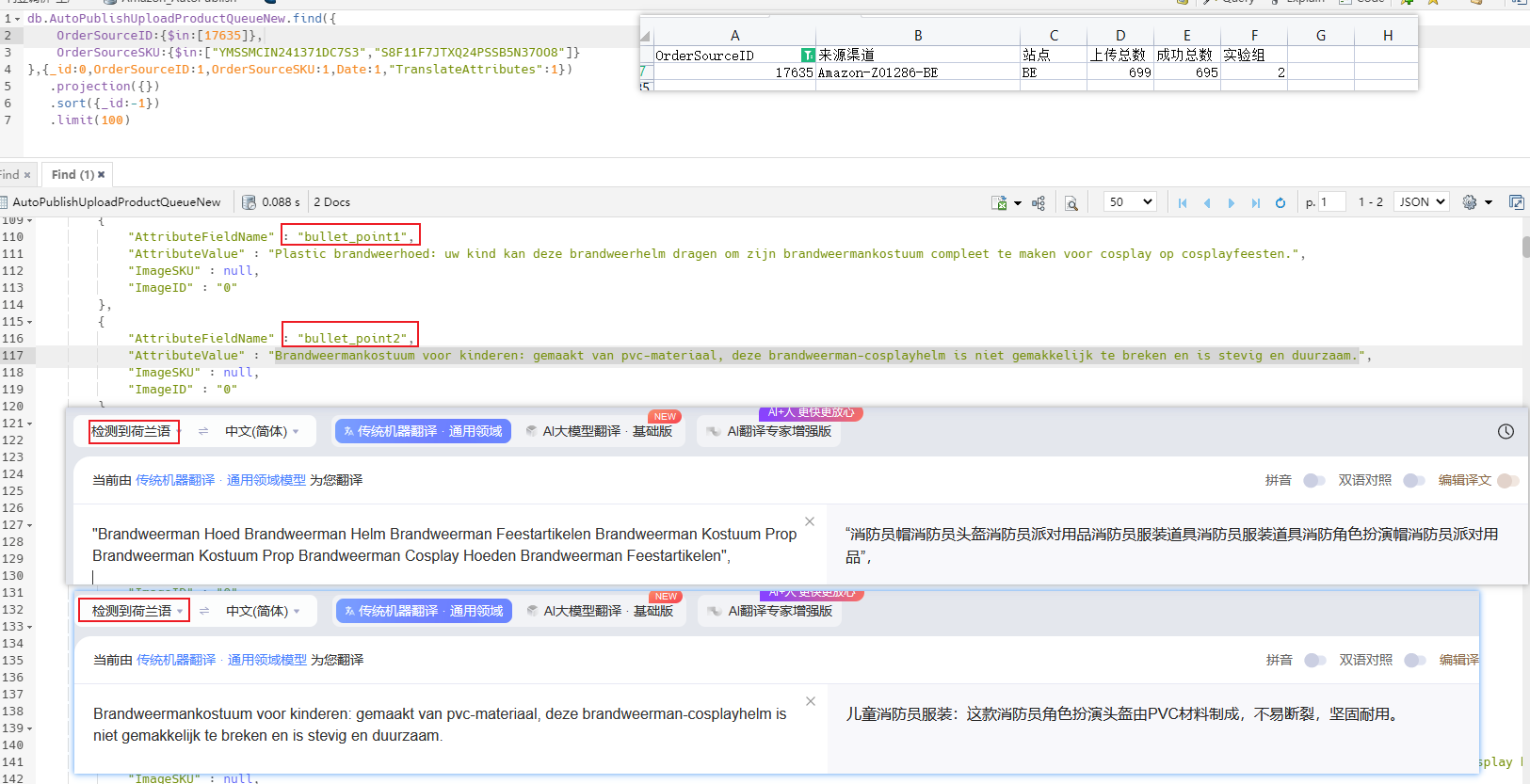The image size is (1530, 784).
Task: Open translation history clock icon
Action: tap(1506, 431)
